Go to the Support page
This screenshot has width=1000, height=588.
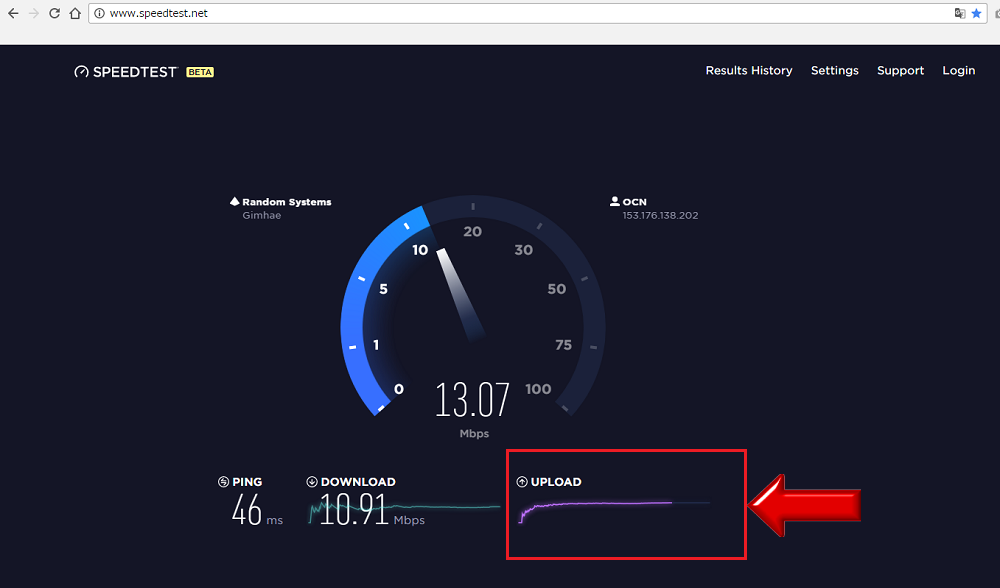tap(900, 71)
